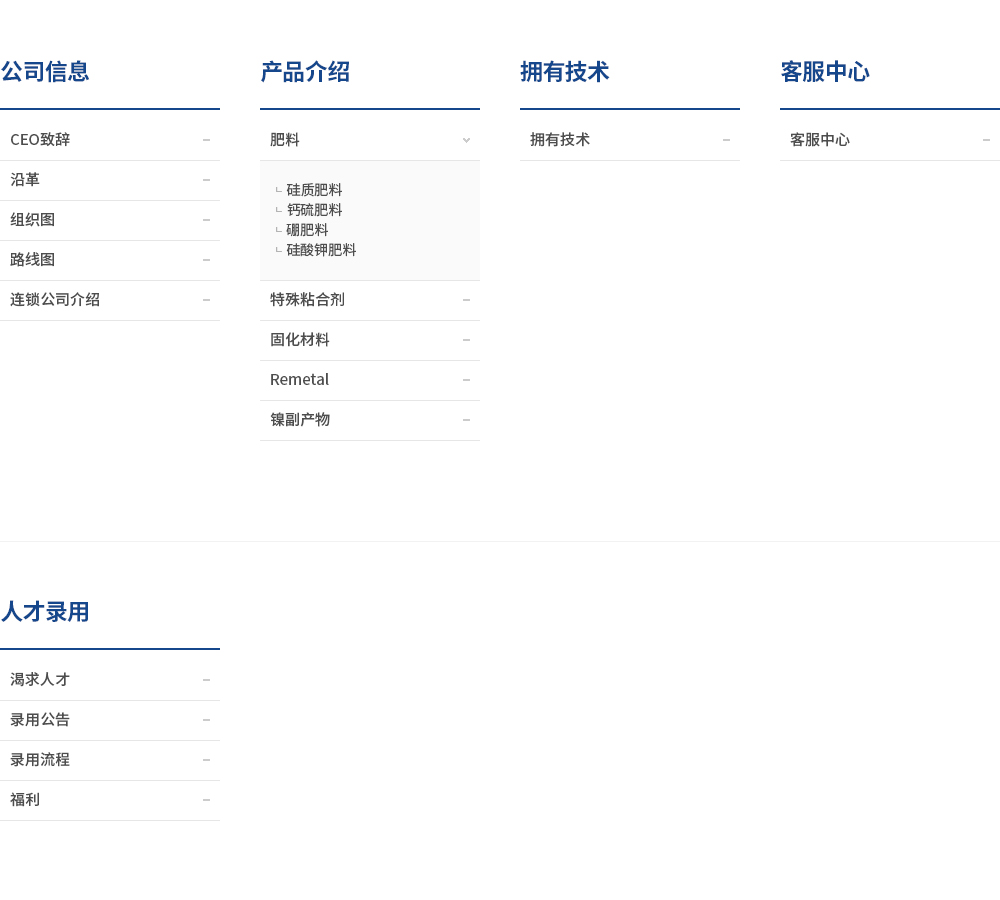Screen dimensions: 1000x900
Task: Open the 录用流程 page
Action: click(40, 760)
